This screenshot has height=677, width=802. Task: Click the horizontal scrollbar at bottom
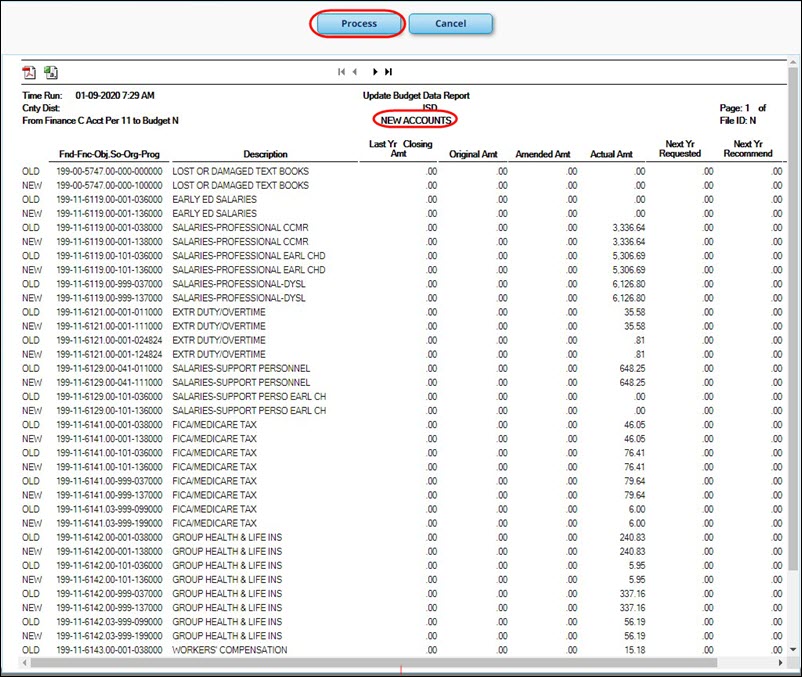tap(370, 662)
